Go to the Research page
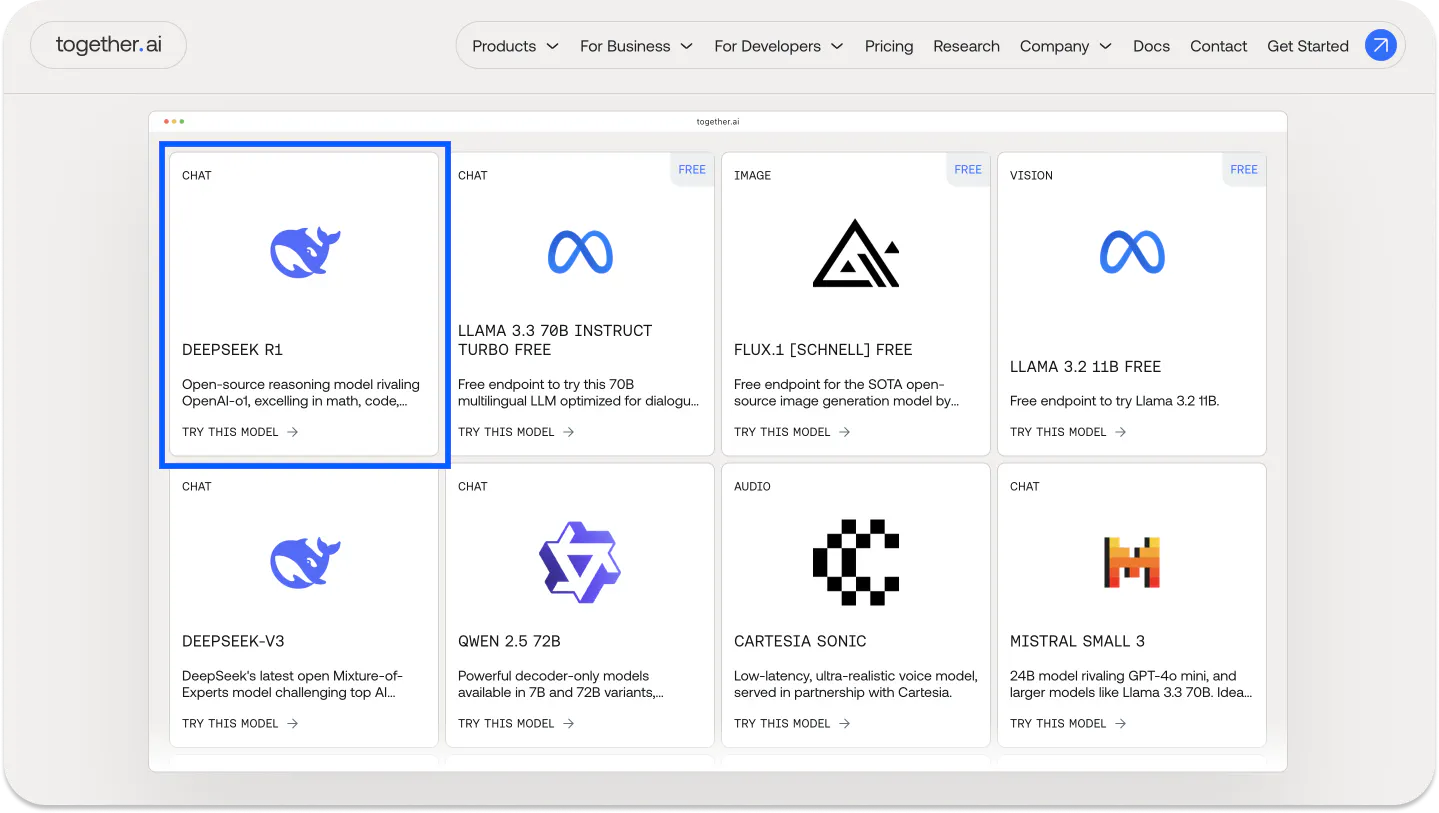Viewport: 1439px width, 813px height. (x=966, y=46)
